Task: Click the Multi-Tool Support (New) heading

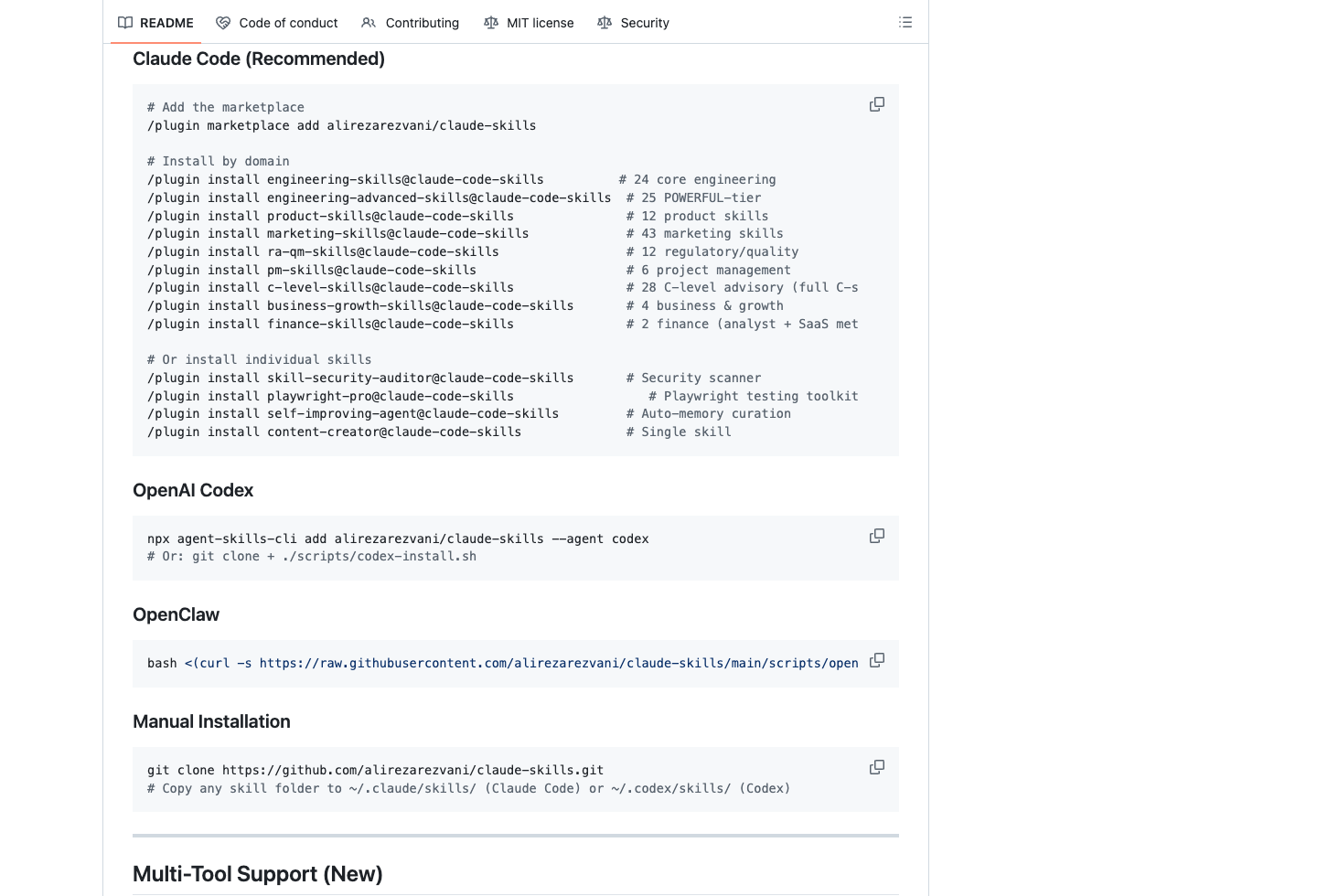Action: (258, 874)
